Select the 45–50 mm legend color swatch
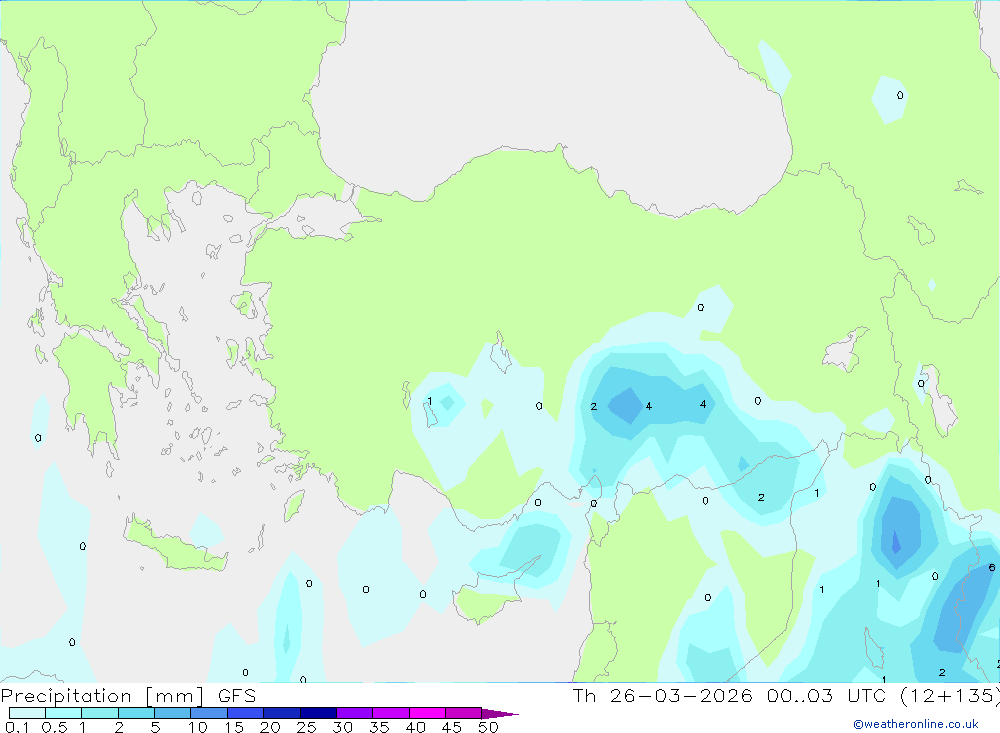The height and width of the screenshot is (733, 1000). click(x=464, y=713)
